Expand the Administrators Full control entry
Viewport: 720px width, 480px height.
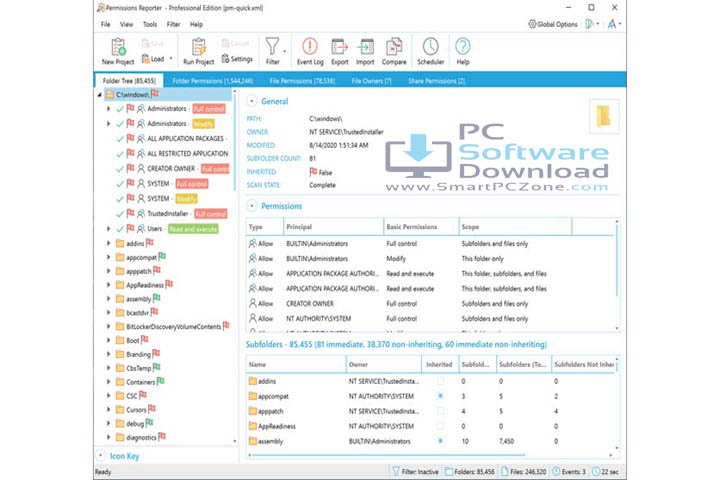(108, 109)
